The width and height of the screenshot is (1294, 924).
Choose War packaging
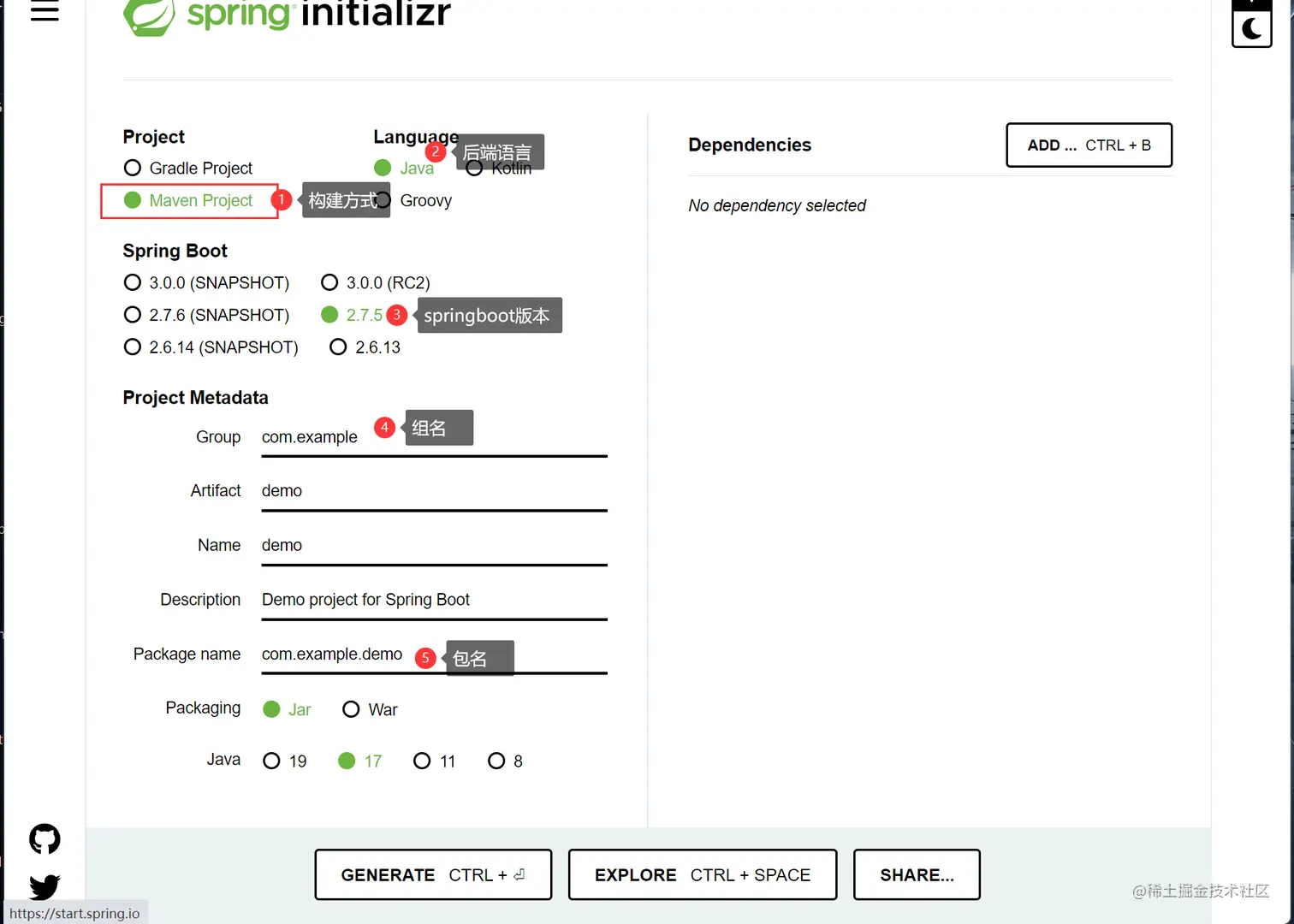point(370,709)
